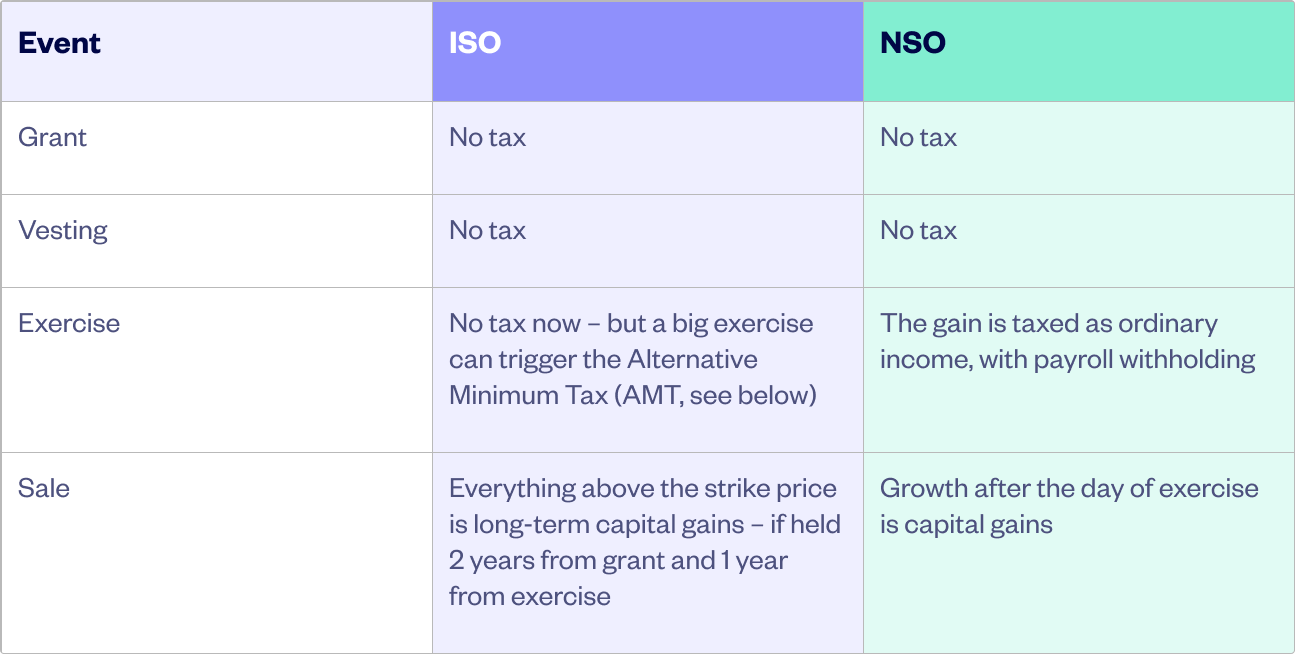Click NSO Exercise cell about ordinary income

click(1078, 370)
